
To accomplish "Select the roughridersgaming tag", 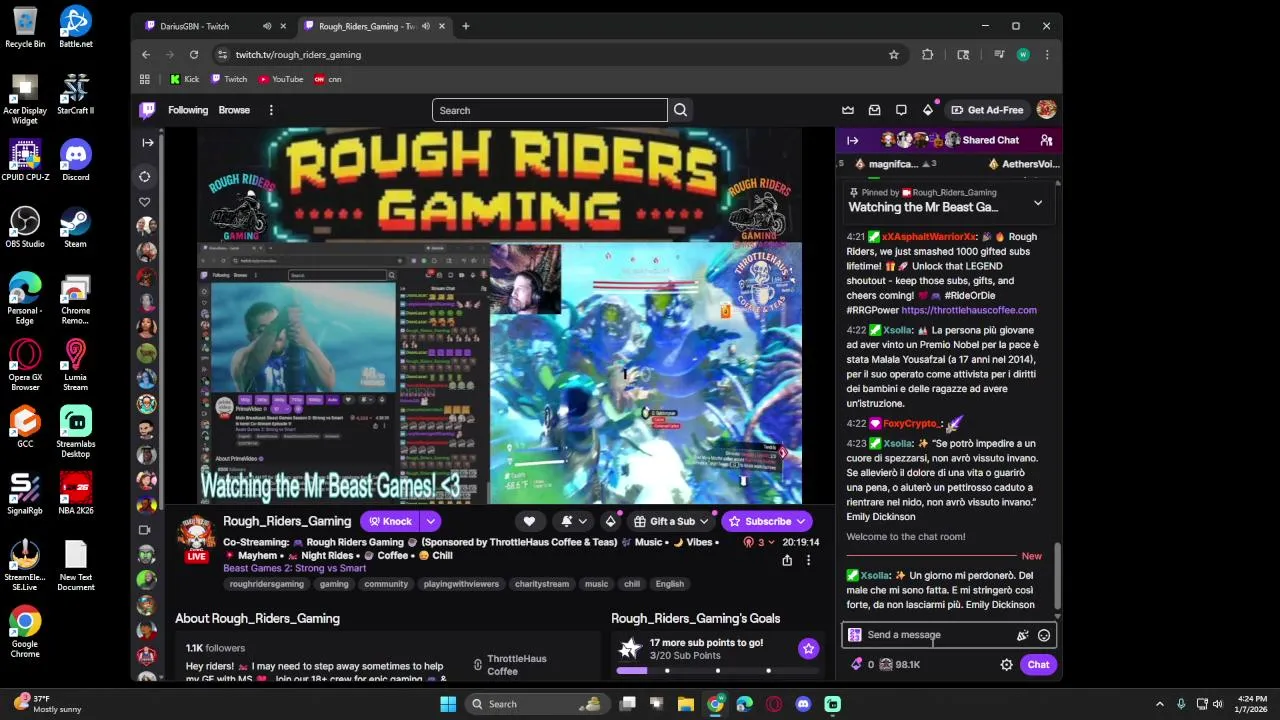I will (266, 584).
